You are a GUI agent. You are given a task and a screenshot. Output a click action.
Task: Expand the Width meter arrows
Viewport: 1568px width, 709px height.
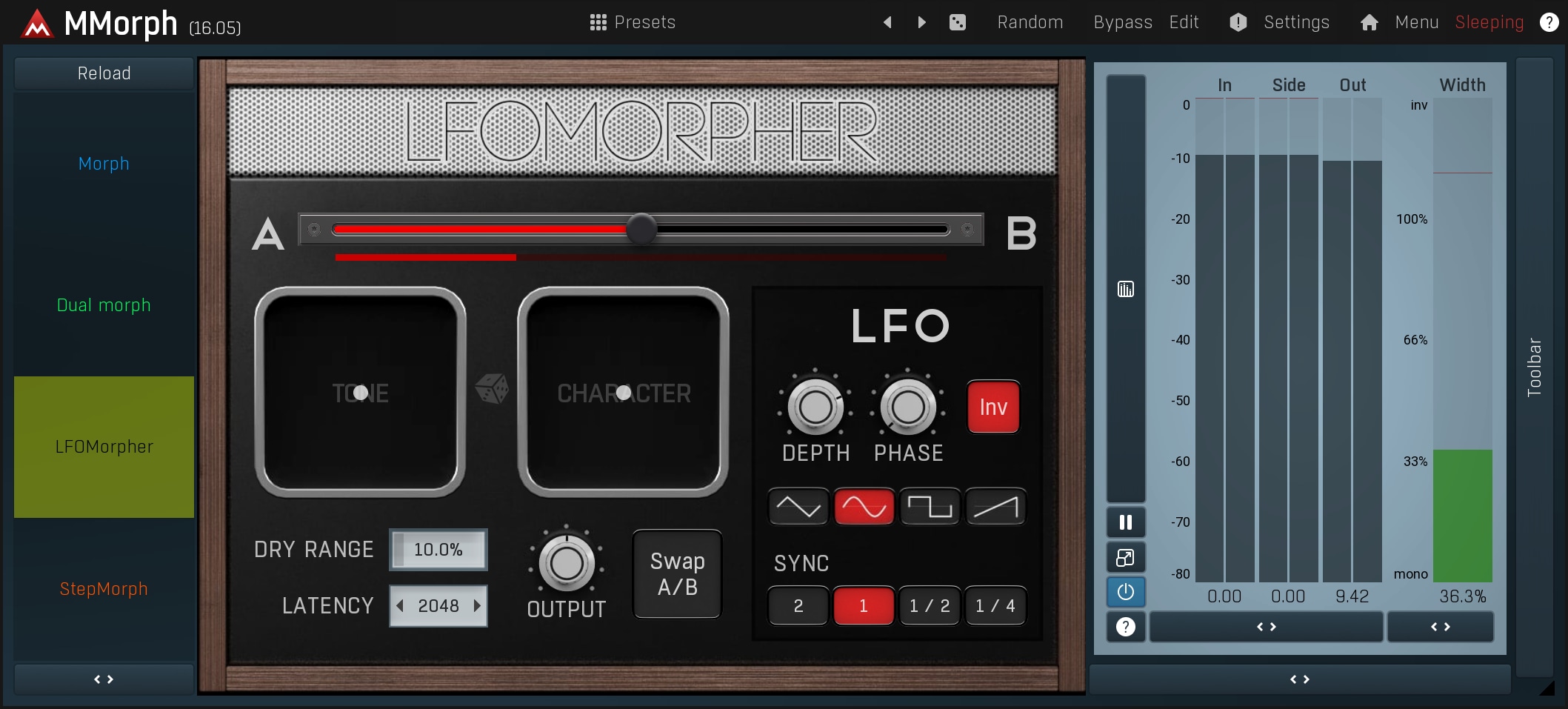point(1441,627)
